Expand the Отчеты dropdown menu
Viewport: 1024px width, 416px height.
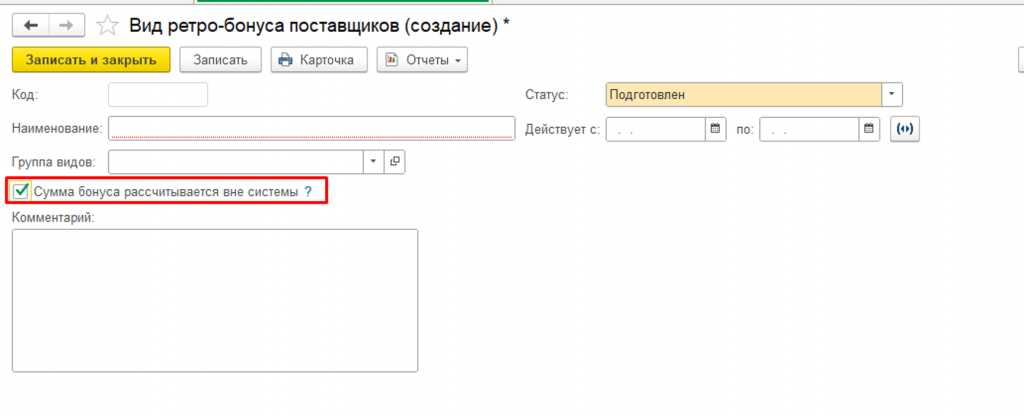422,60
